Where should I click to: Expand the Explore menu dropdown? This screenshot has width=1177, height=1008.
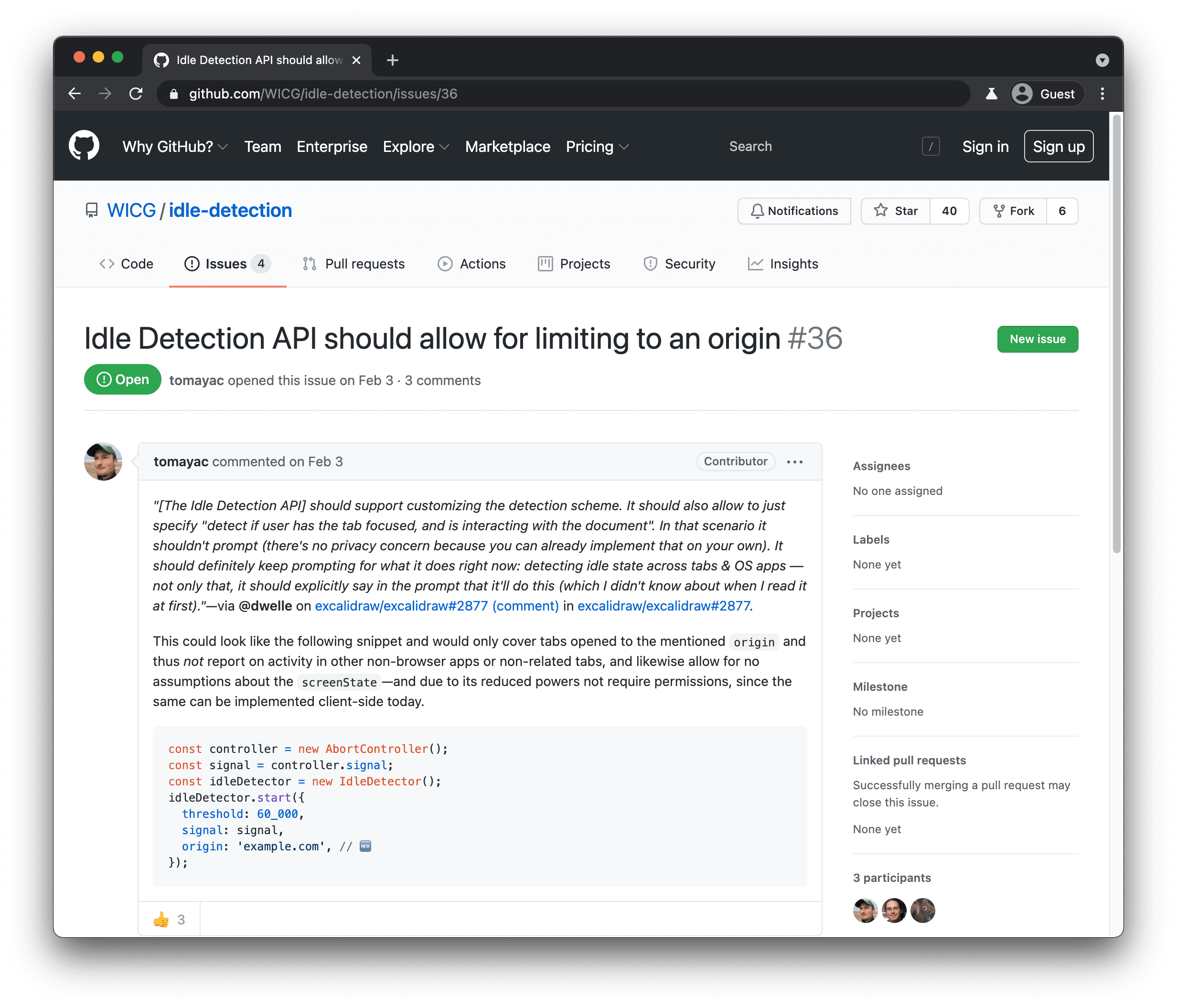[415, 146]
